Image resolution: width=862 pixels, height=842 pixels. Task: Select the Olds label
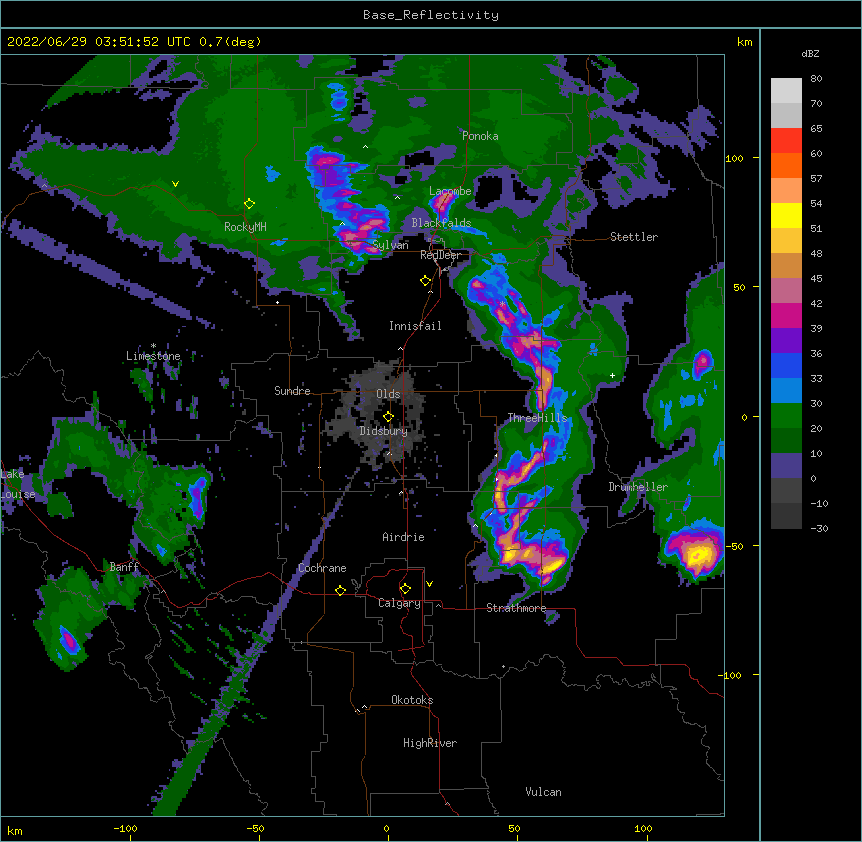388,394
